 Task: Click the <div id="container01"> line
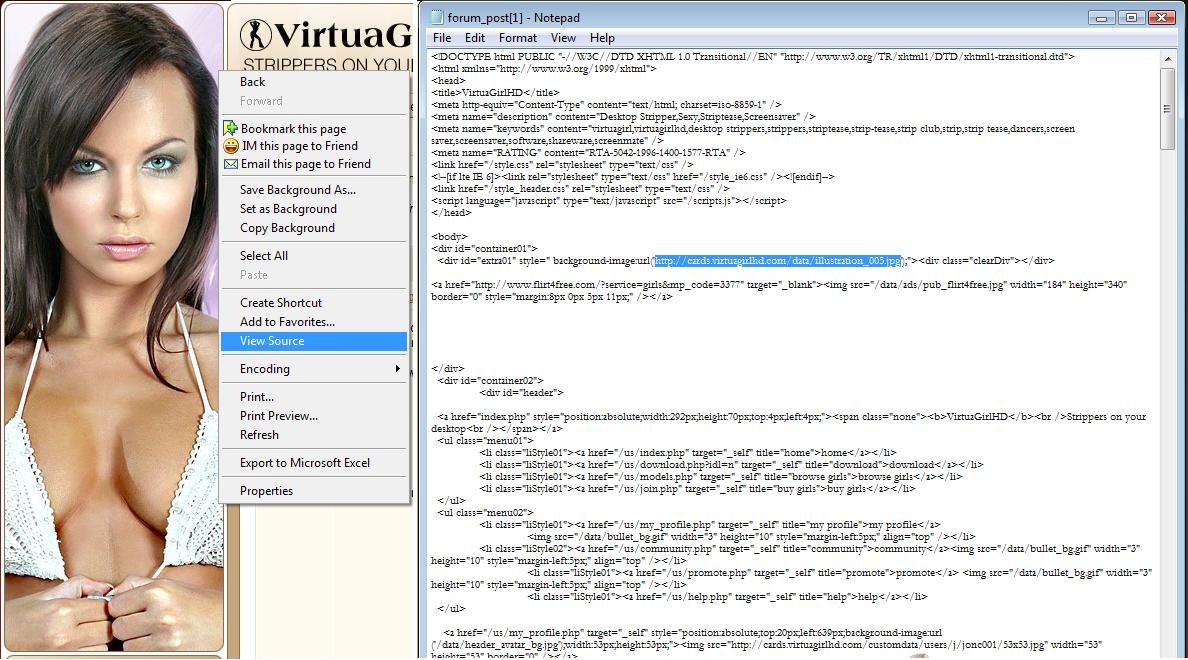484,249
